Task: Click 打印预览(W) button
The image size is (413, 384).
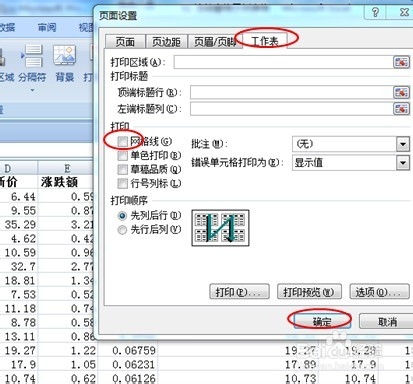Action: pyautogui.click(x=309, y=292)
